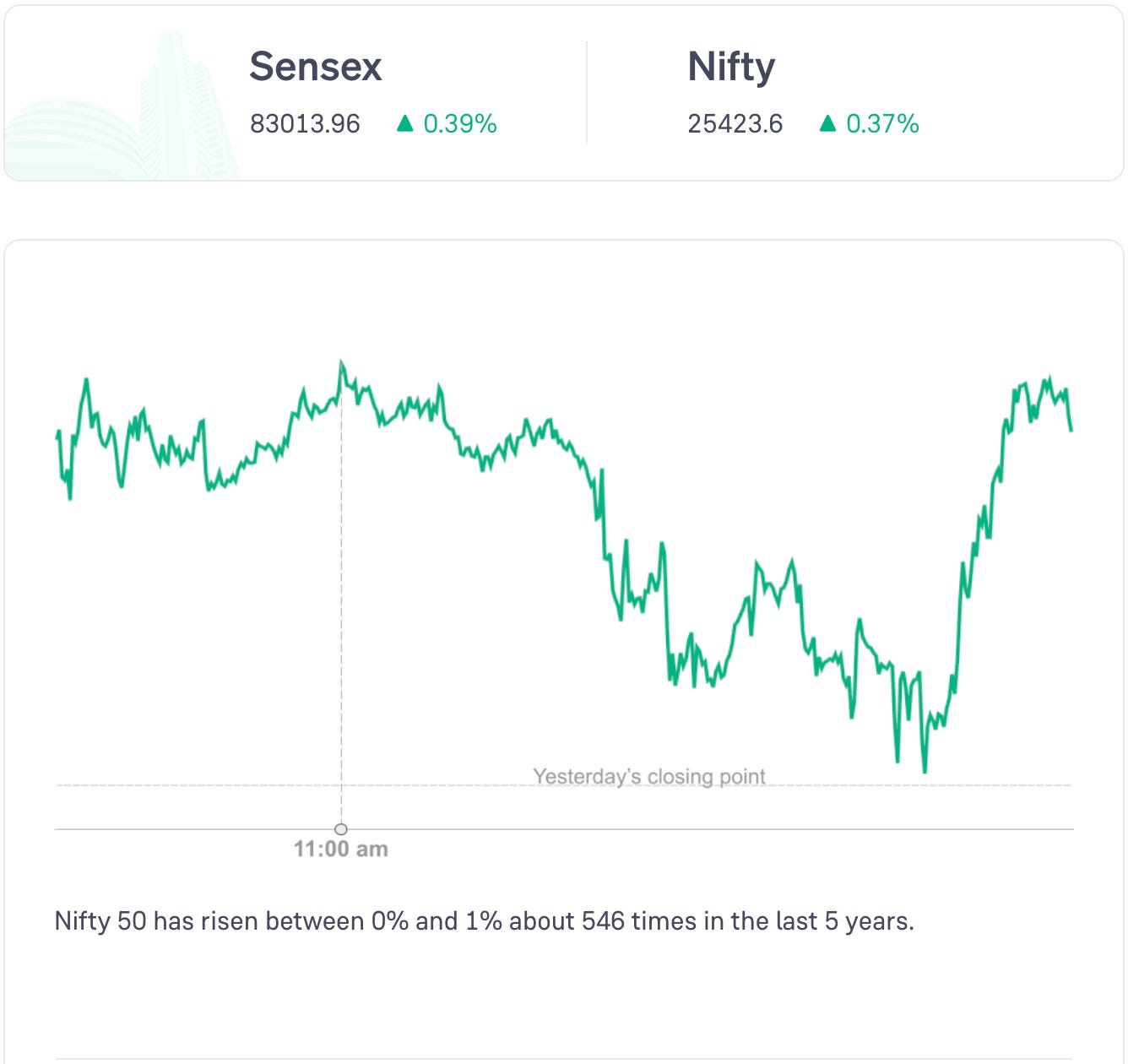
Task: Click the Nifty 0.37% change figure
Action: tap(882, 124)
